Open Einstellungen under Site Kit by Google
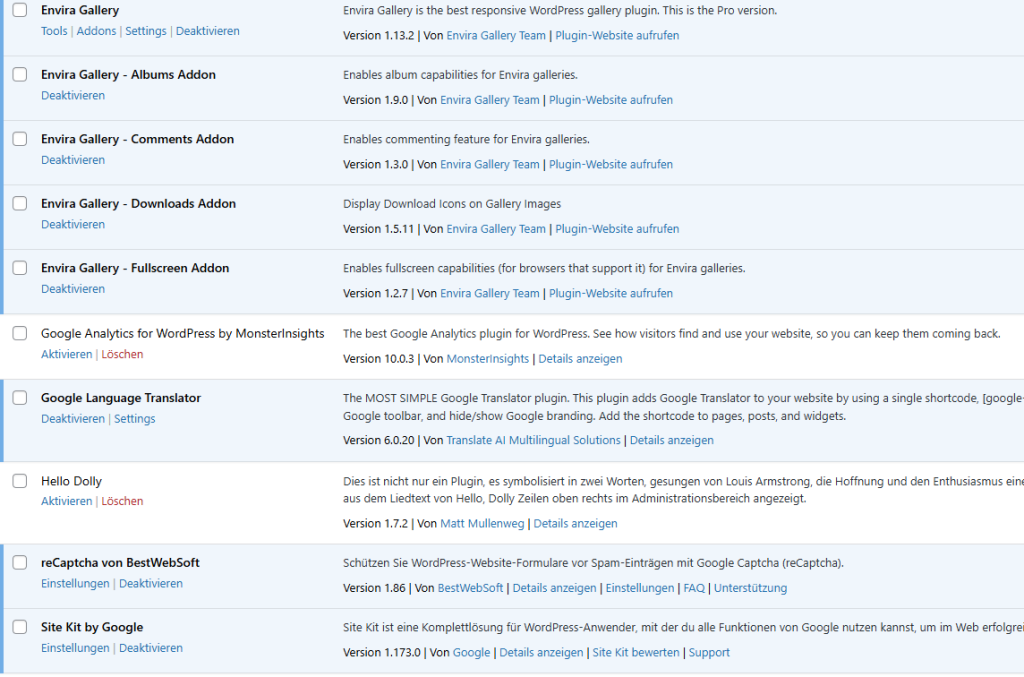This screenshot has width=1024, height=677. [x=75, y=648]
